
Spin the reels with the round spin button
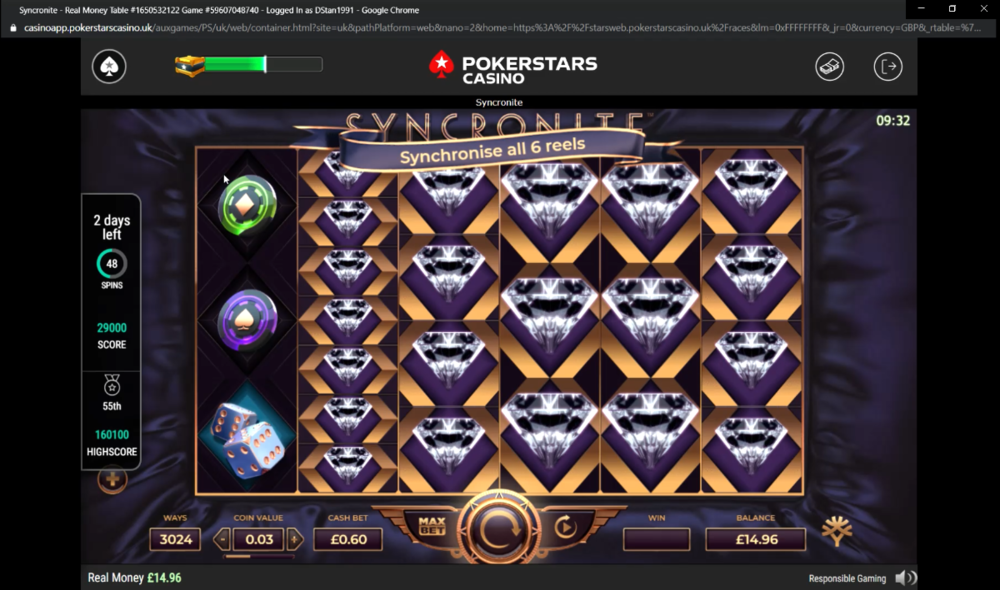[499, 529]
